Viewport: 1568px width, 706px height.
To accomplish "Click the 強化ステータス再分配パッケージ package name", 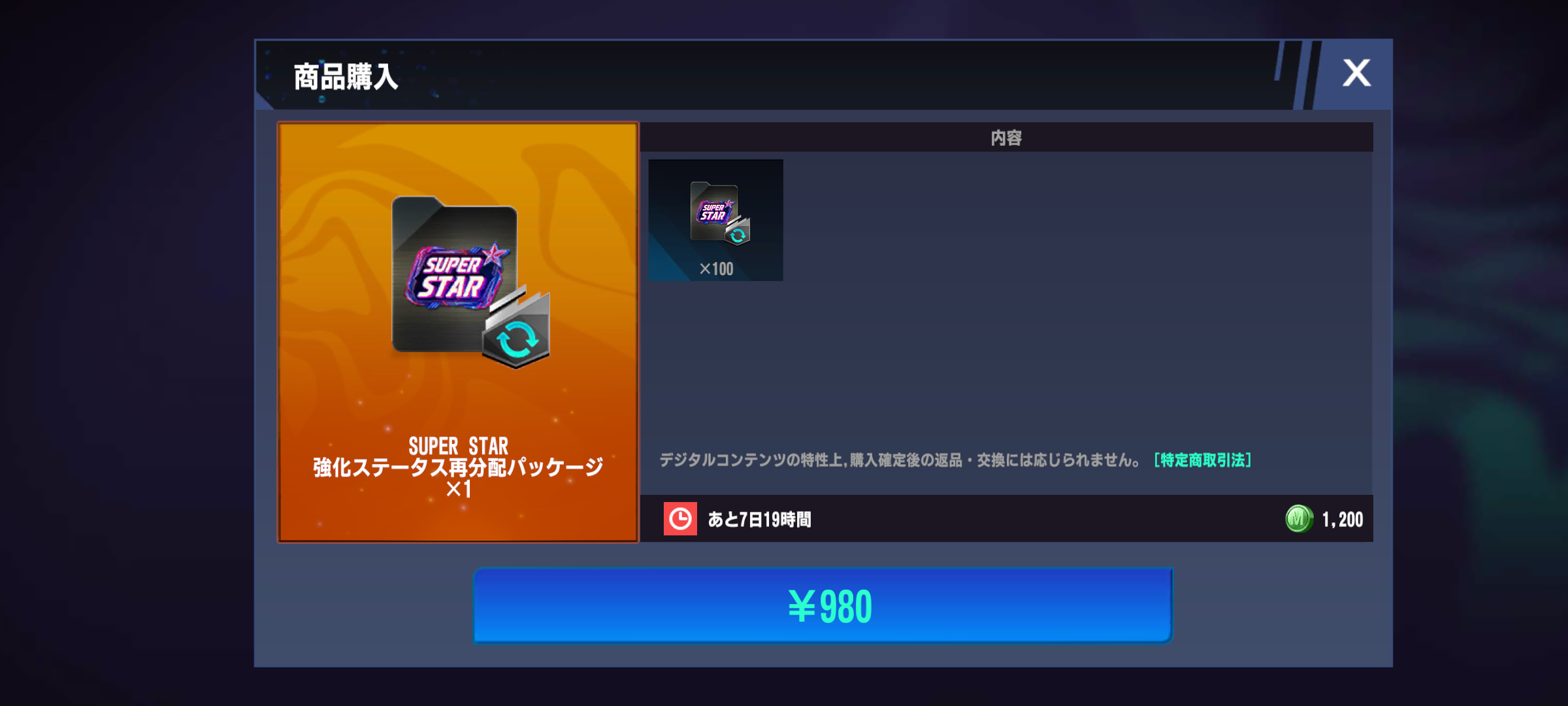I will (x=458, y=467).
